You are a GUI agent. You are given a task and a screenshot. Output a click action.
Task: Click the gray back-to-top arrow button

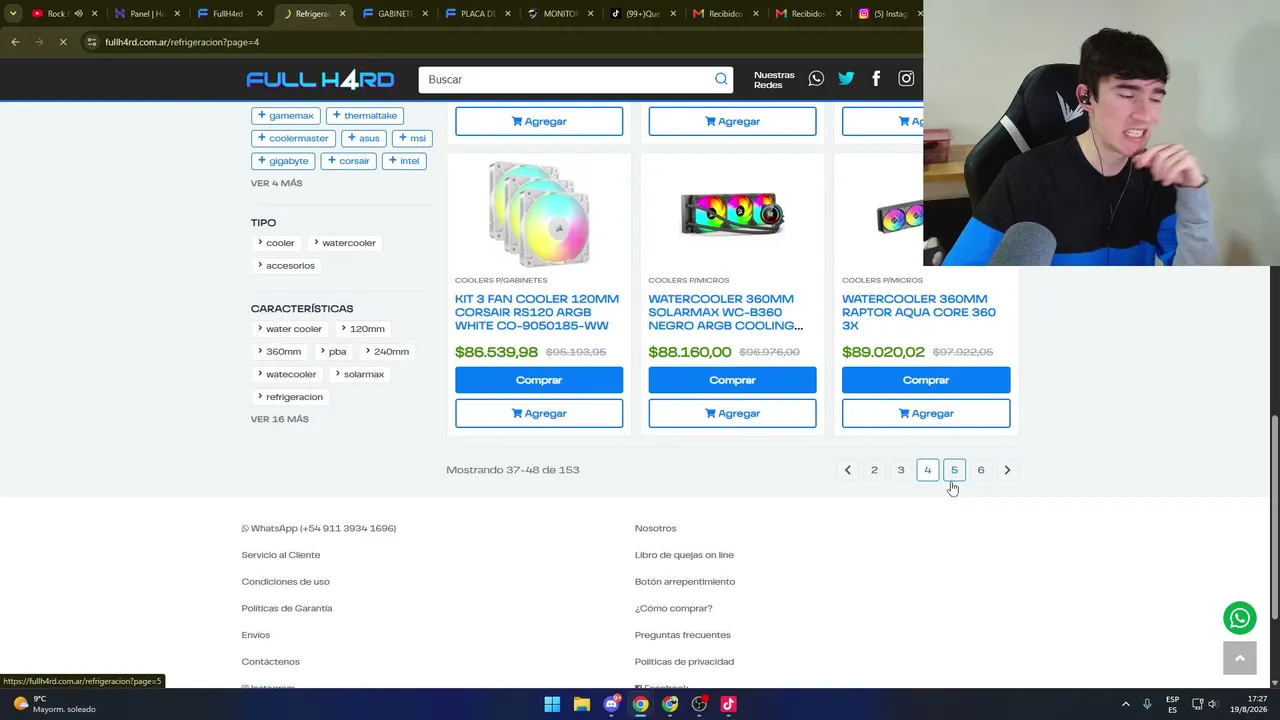pyautogui.click(x=1240, y=658)
